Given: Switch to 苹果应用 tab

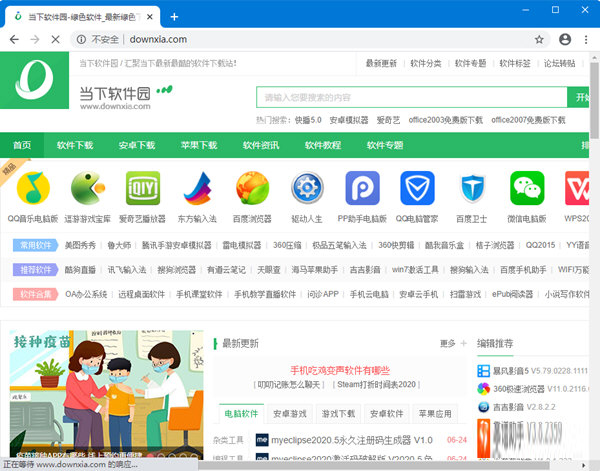Looking at the screenshot, I should click(x=435, y=414).
